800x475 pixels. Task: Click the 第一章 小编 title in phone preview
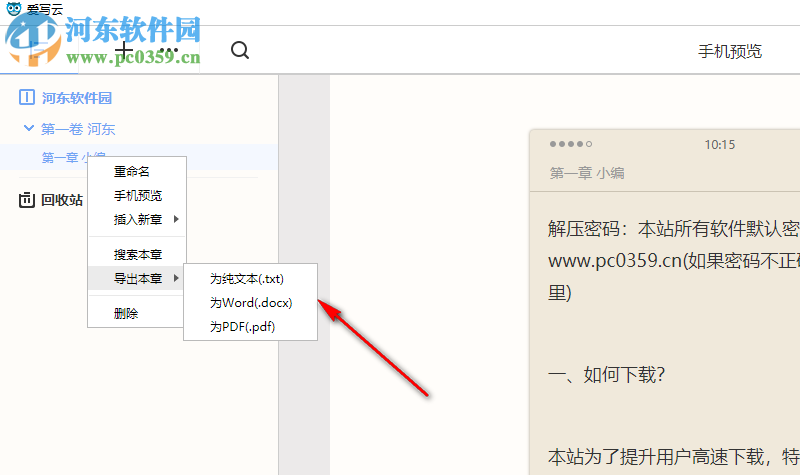pyautogui.click(x=587, y=173)
